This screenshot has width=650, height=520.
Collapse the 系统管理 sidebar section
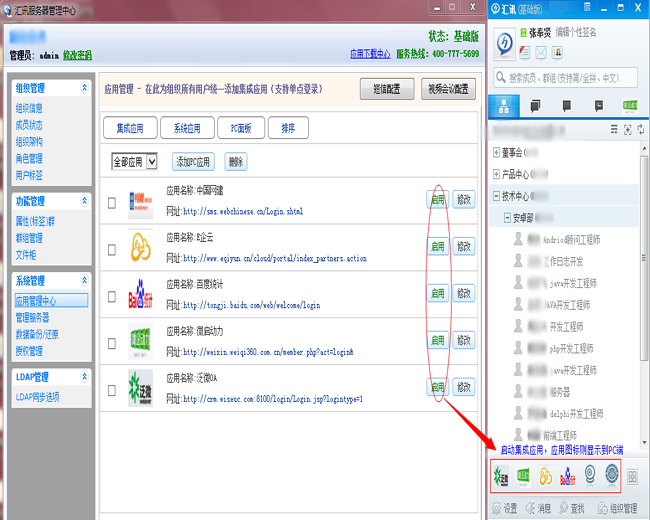coord(84,280)
